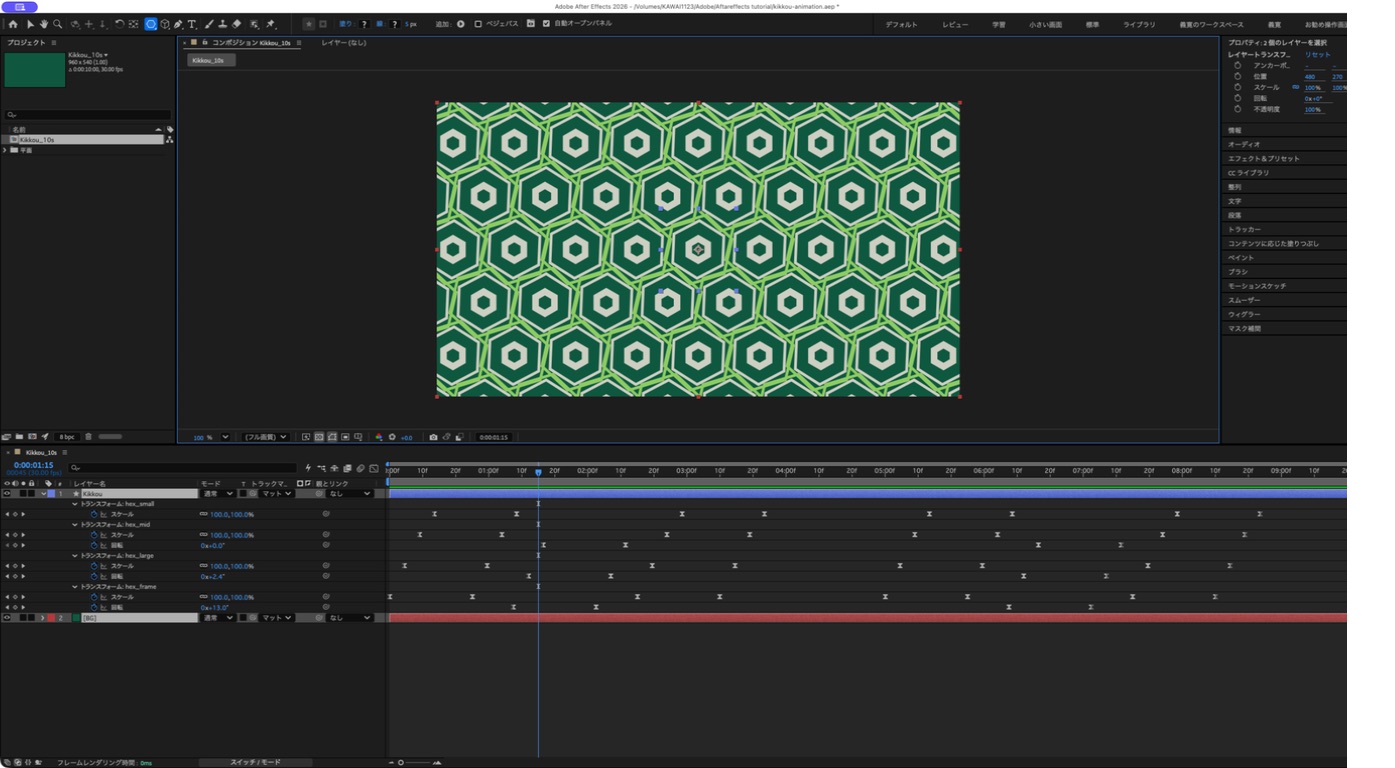This screenshot has width=1395, height=768.
Task: Click the 8 bpc color depth button
Action: pos(67,437)
